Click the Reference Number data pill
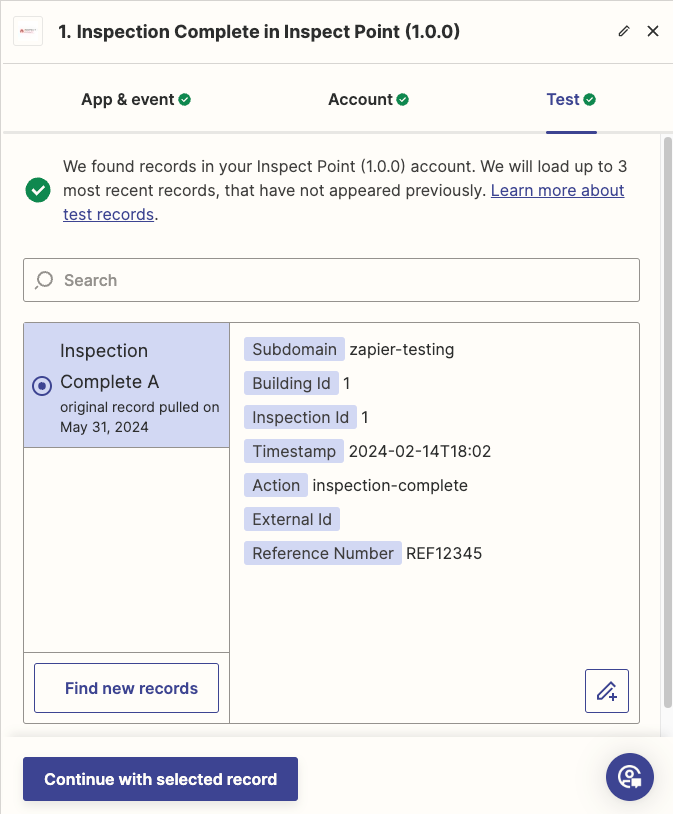The image size is (673, 814). point(322,553)
